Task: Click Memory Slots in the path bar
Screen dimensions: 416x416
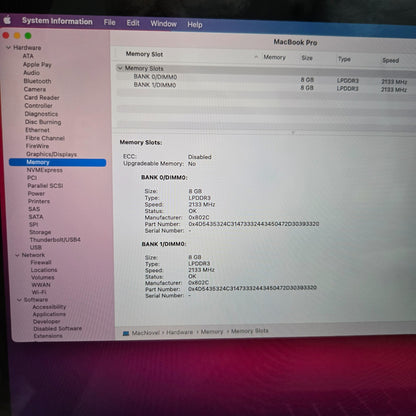Action: click(250, 331)
